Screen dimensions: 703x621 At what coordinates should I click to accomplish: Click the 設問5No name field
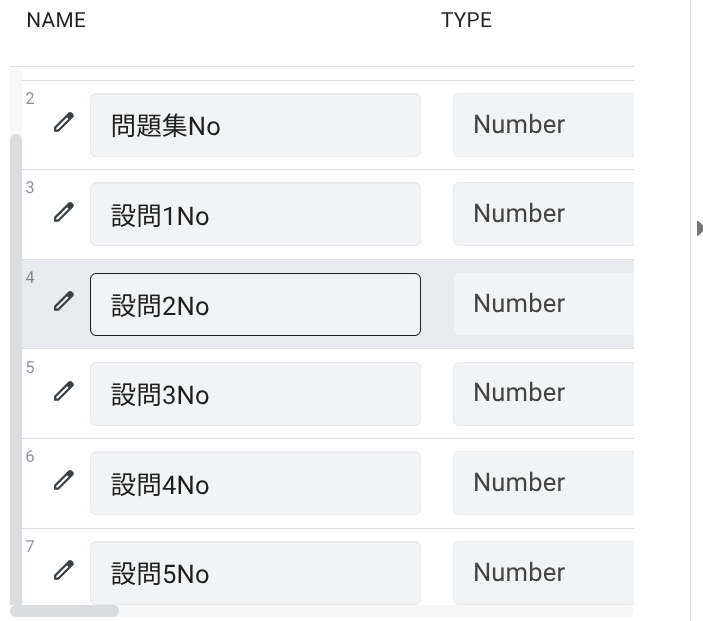click(255, 573)
